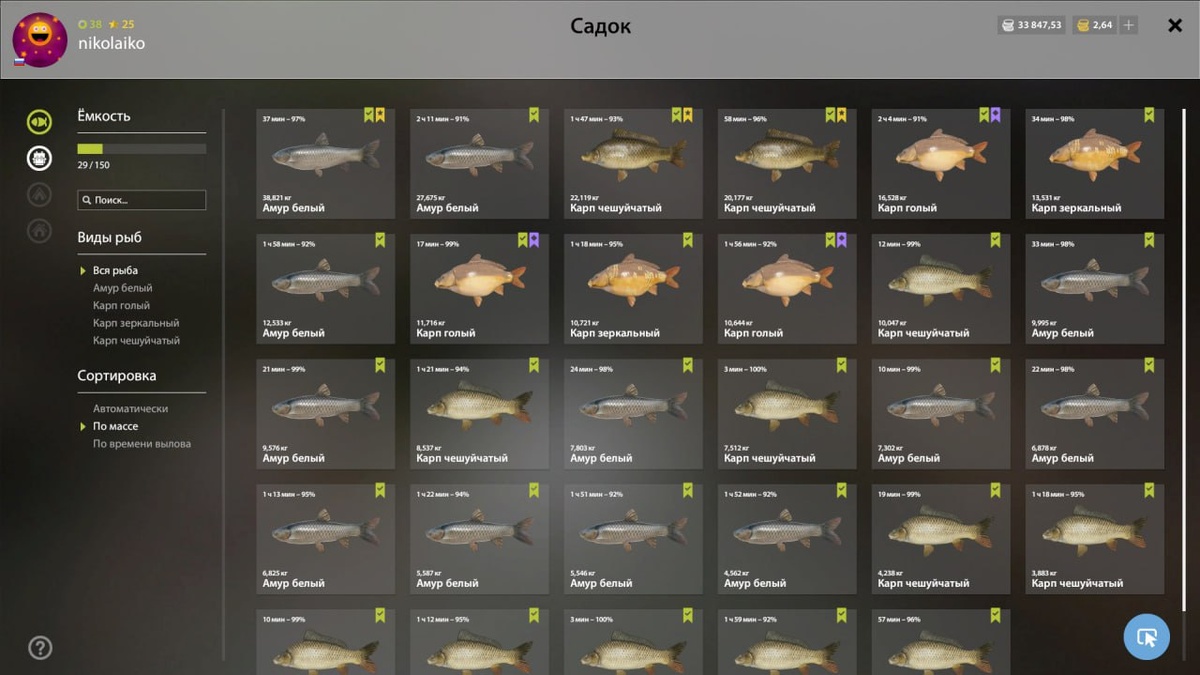Select По массе sorting option
1200x675 pixels.
click(115, 427)
